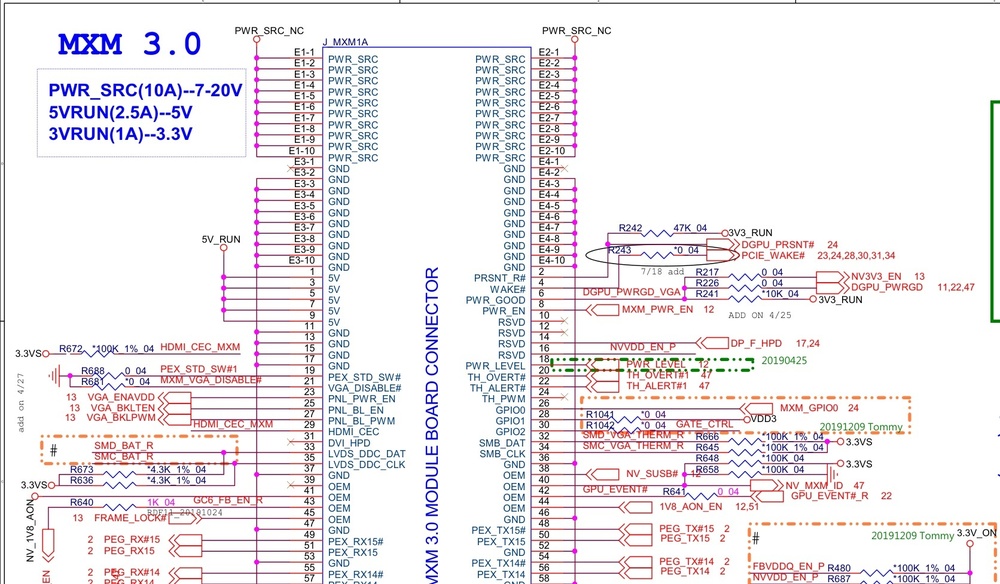
Task: Click the "VDD3" power label
Action: (x=764, y=420)
